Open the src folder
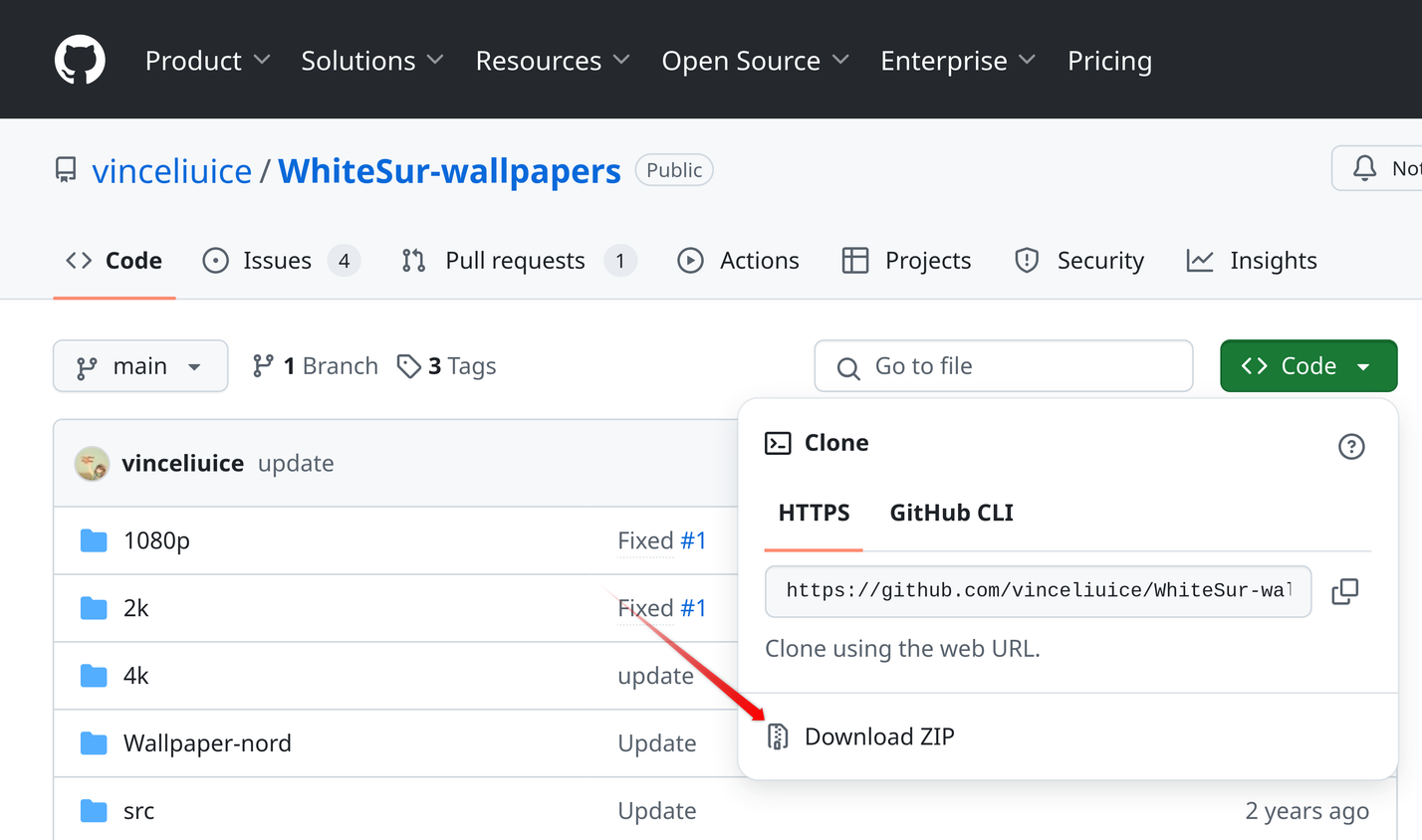 (138, 811)
